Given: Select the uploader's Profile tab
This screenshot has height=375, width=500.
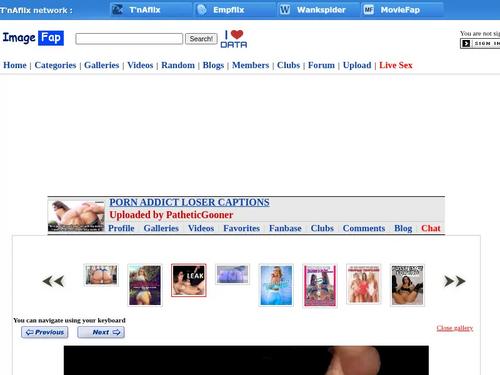Looking at the screenshot, I should click(121, 228).
